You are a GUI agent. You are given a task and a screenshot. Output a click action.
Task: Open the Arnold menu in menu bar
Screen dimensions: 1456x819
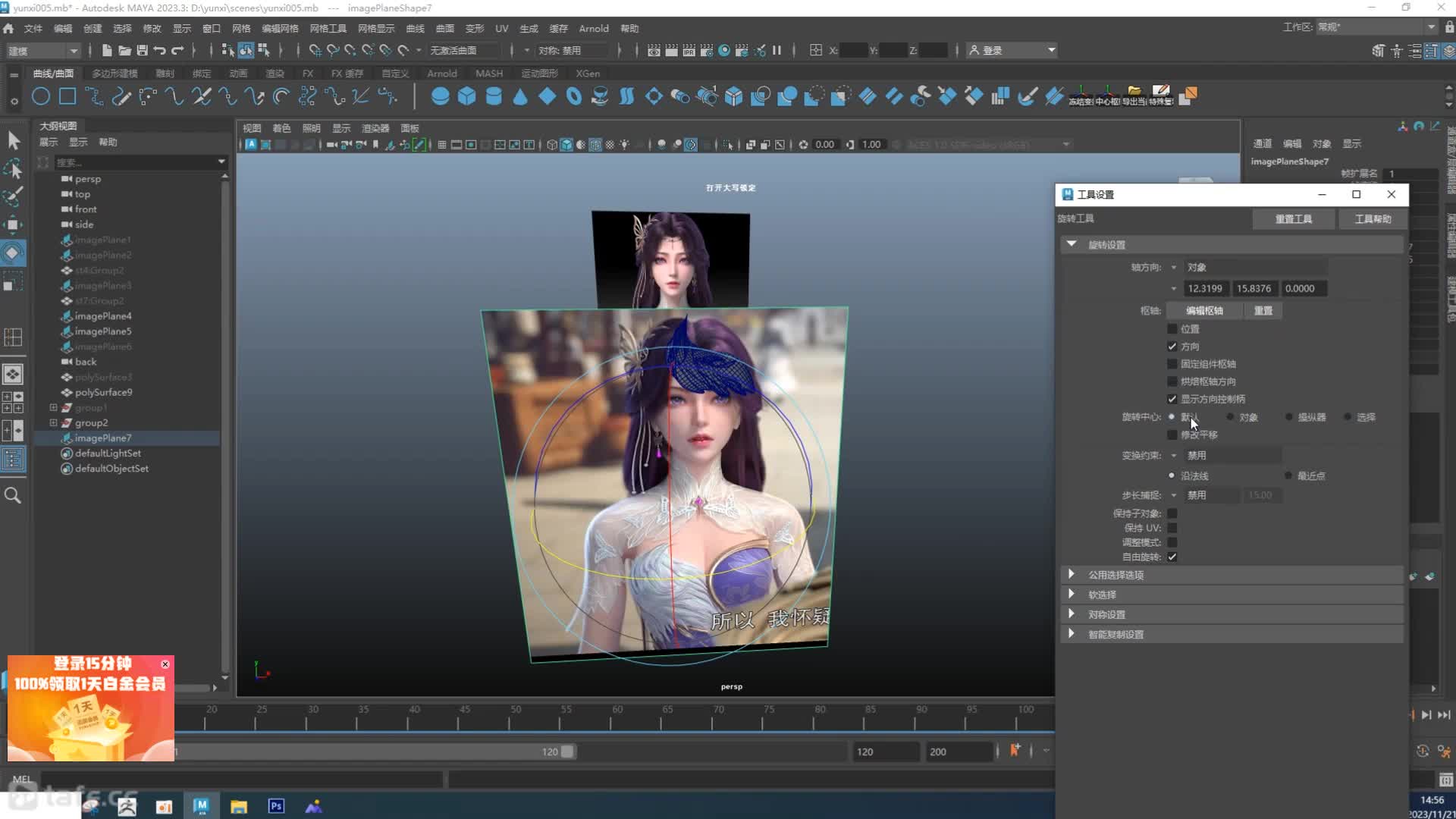point(594,28)
